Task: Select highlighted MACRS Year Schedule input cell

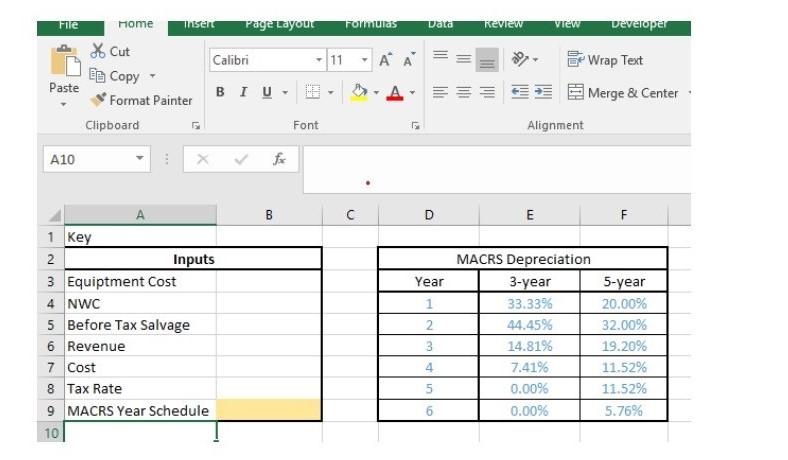Action: coord(268,410)
